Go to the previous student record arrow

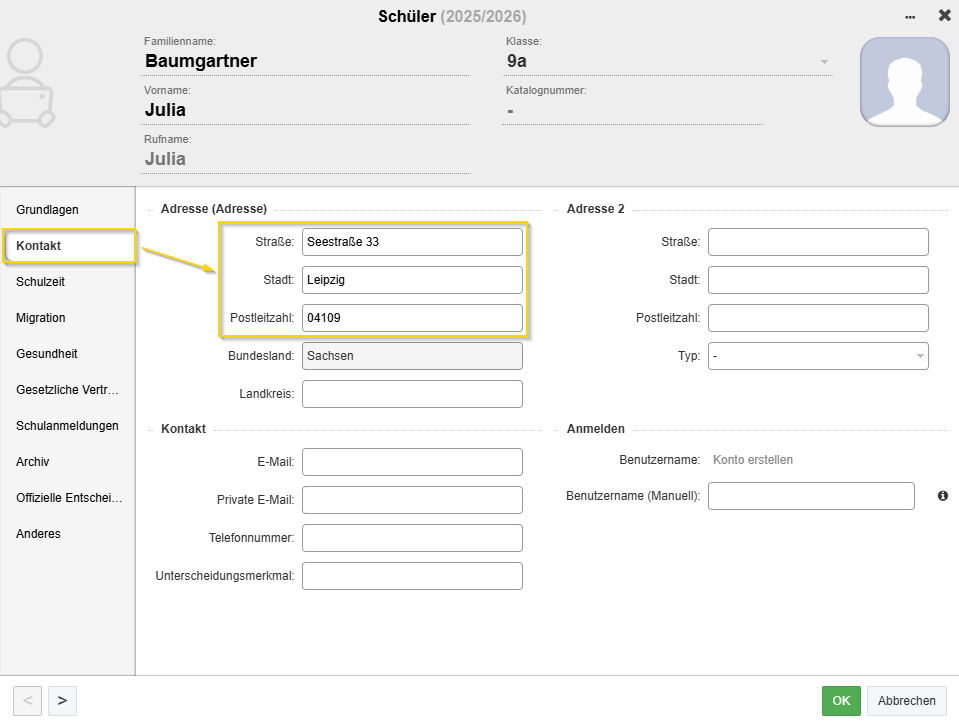point(27,701)
